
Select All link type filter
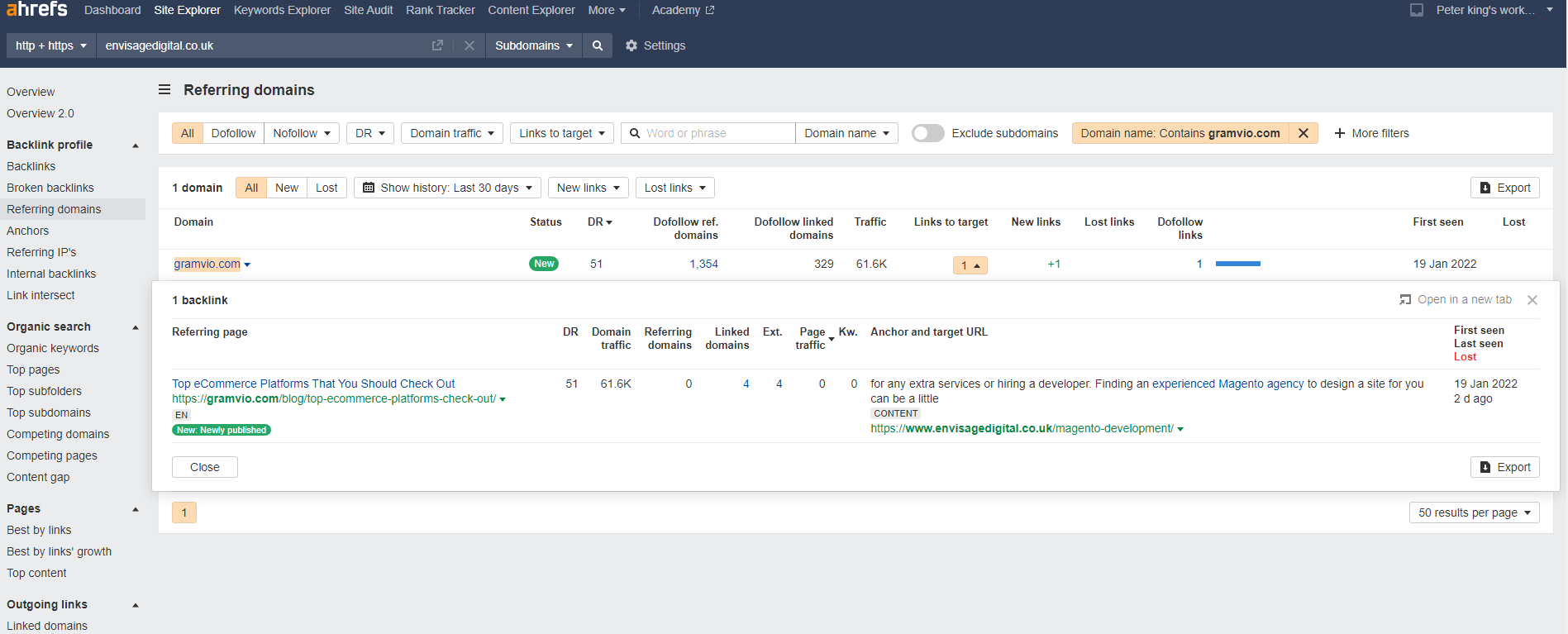pos(188,133)
